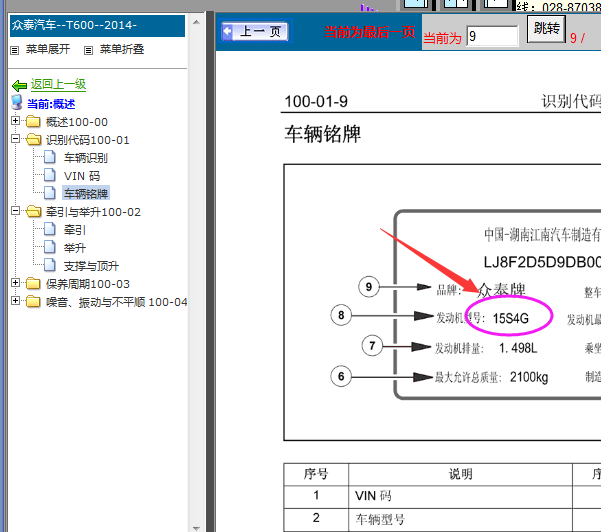This screenshot has height=532, width=601.
Task: Select the 牵引与举升100-02 folder
Action: coord(93,212)
